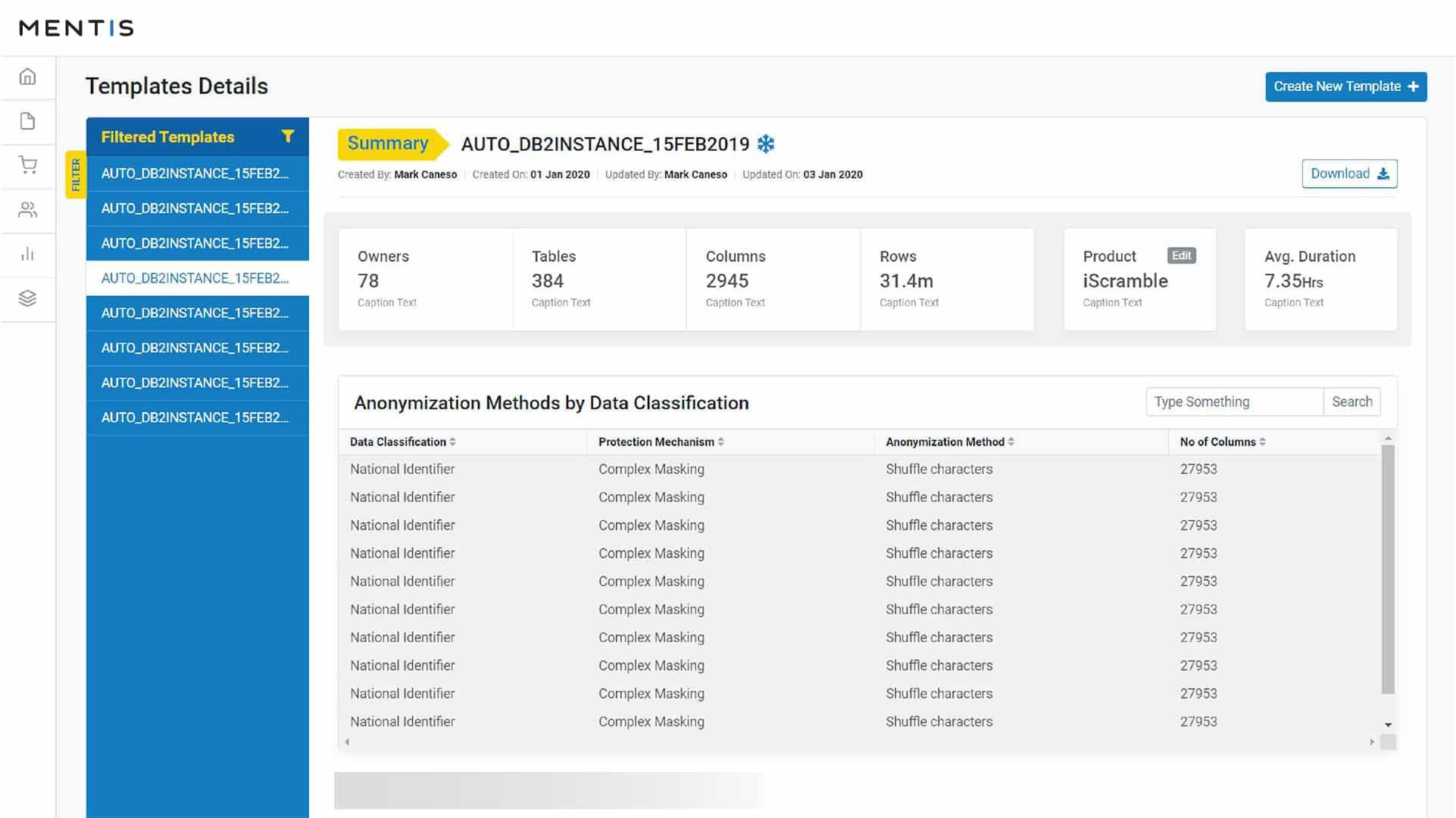Open the users icon in sidebar

[x=27, y=210]
